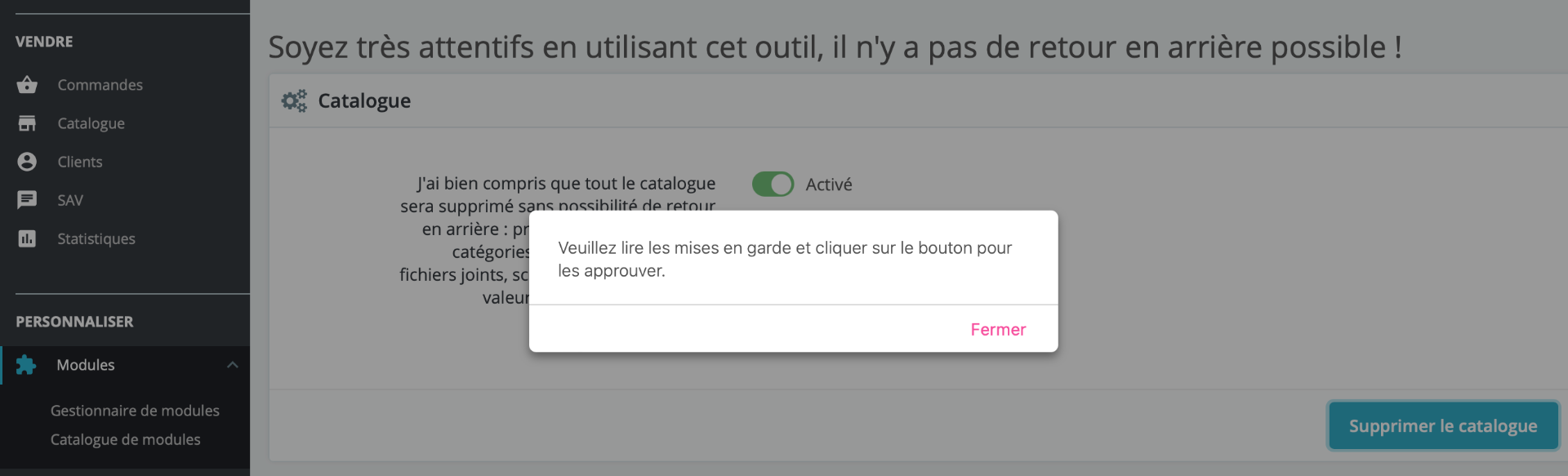Open the Catalogue sidebar menu entry
1568x476 pixels.
91,123
